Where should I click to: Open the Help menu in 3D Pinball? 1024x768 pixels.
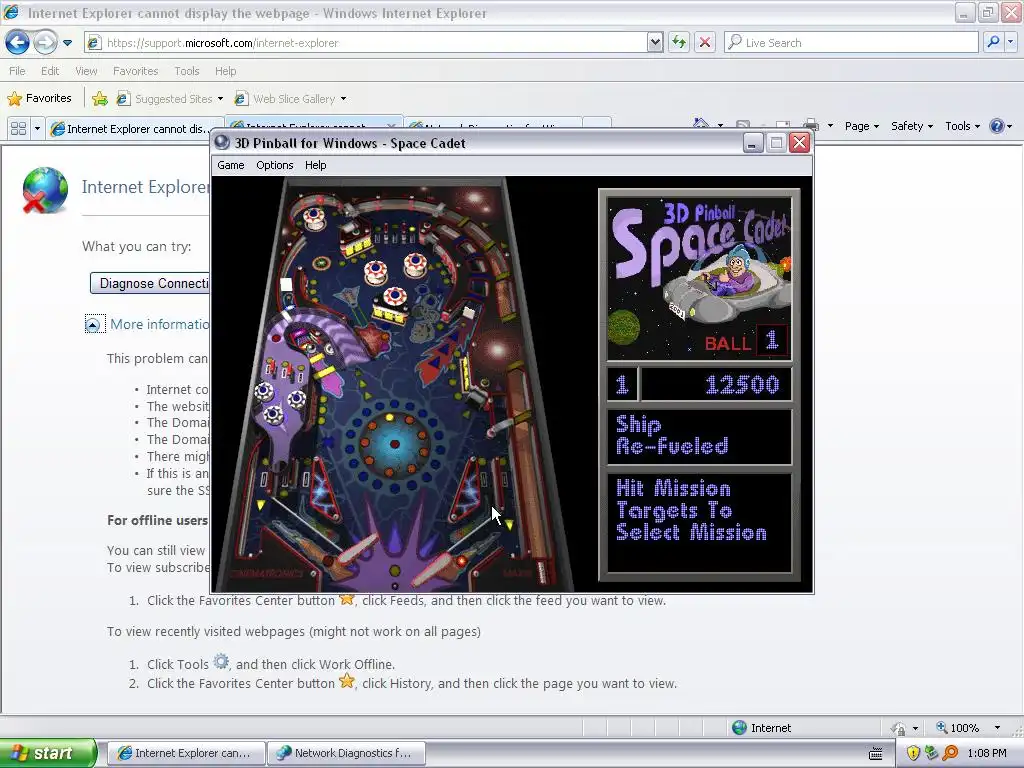pos(315,165)
